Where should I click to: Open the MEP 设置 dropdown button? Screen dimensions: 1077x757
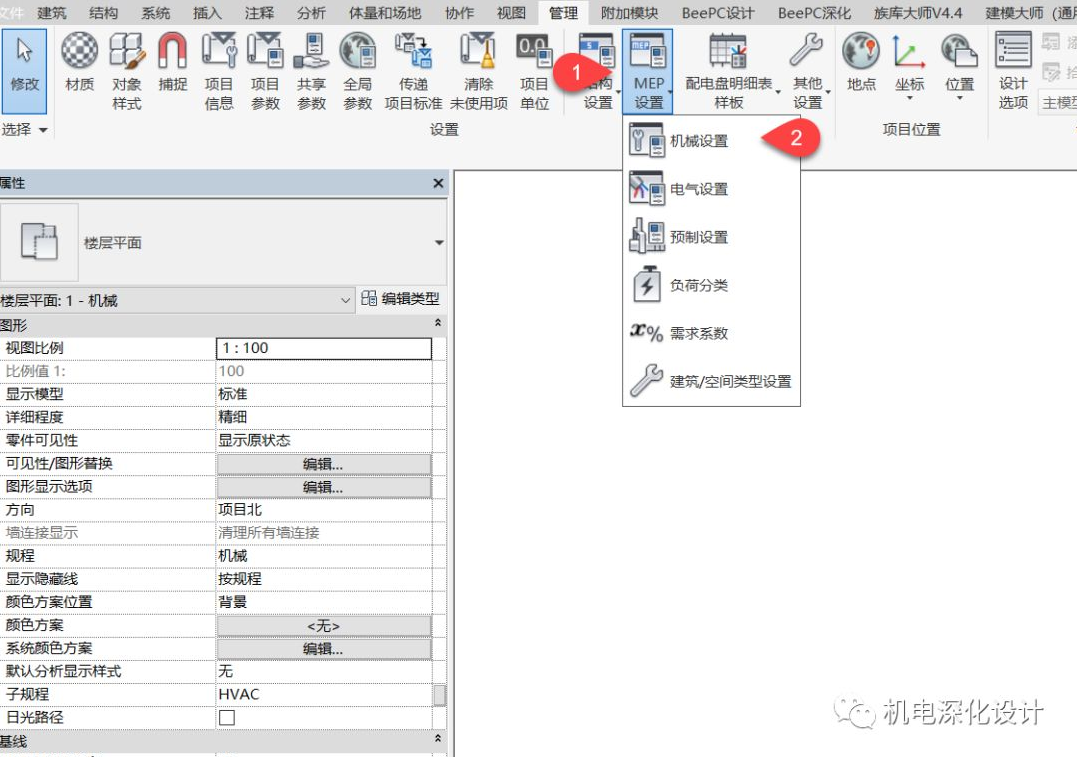pos(648,71)
